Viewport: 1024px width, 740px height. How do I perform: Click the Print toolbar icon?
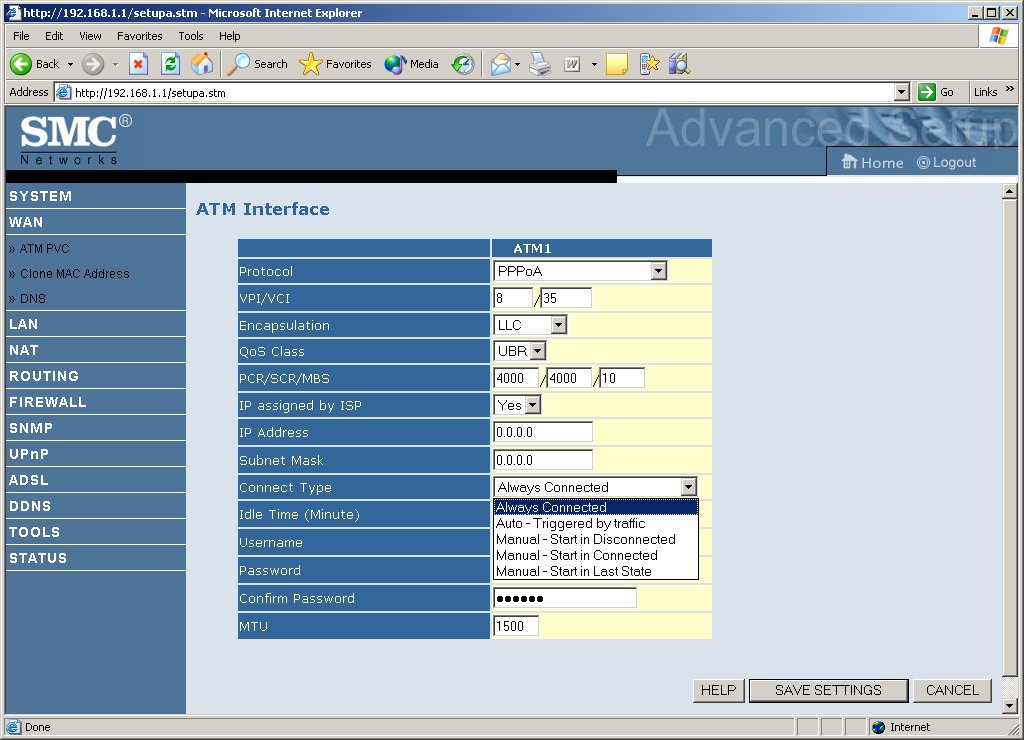point(540,64)
